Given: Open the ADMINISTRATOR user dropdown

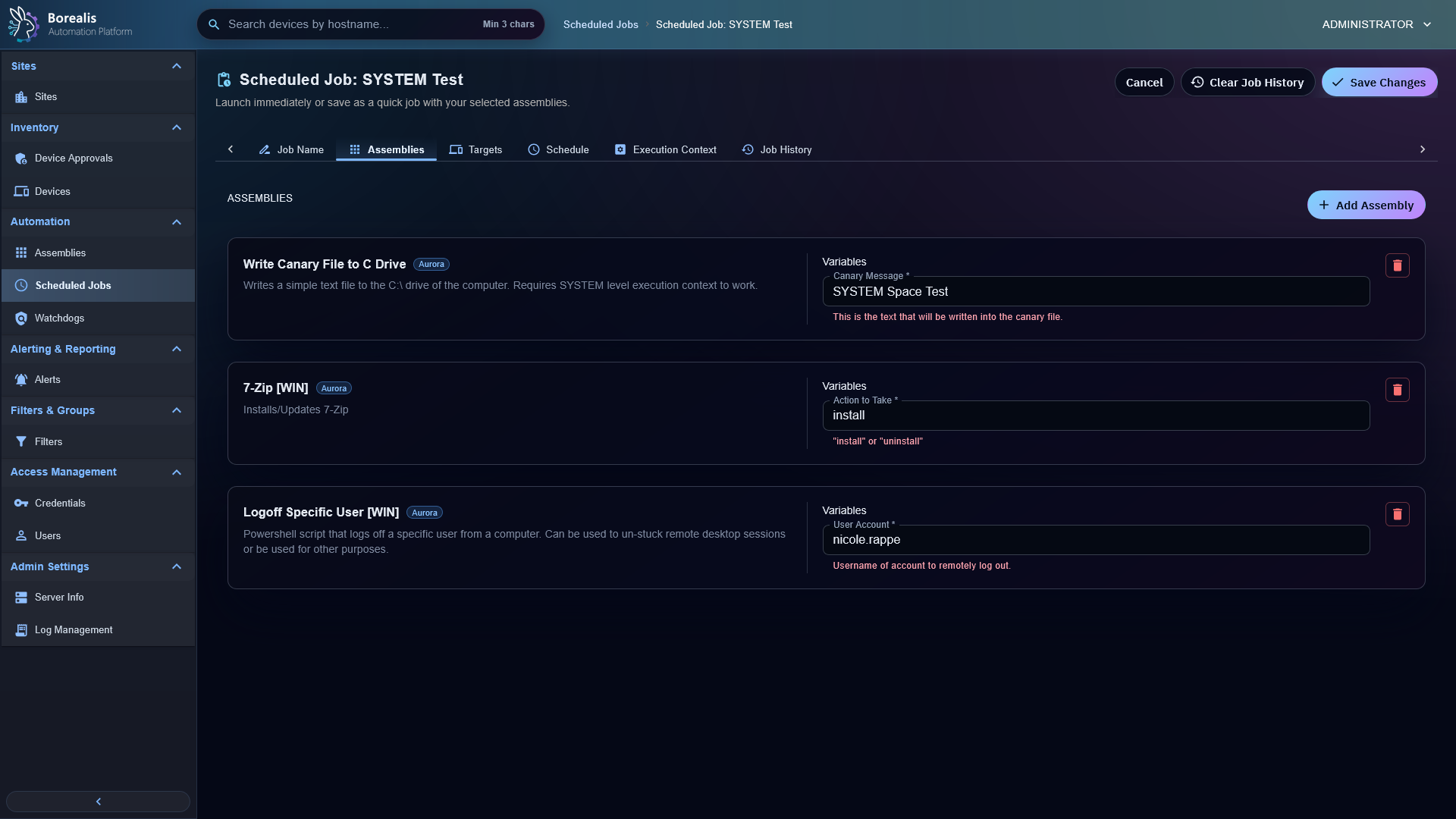Looking at the screenshot, I should (1376, 24).
